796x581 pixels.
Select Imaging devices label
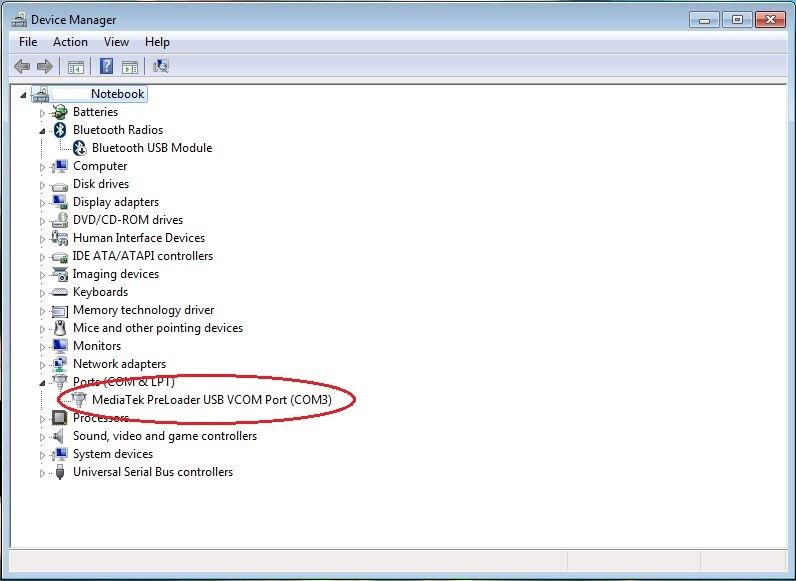tap(116, 274)
